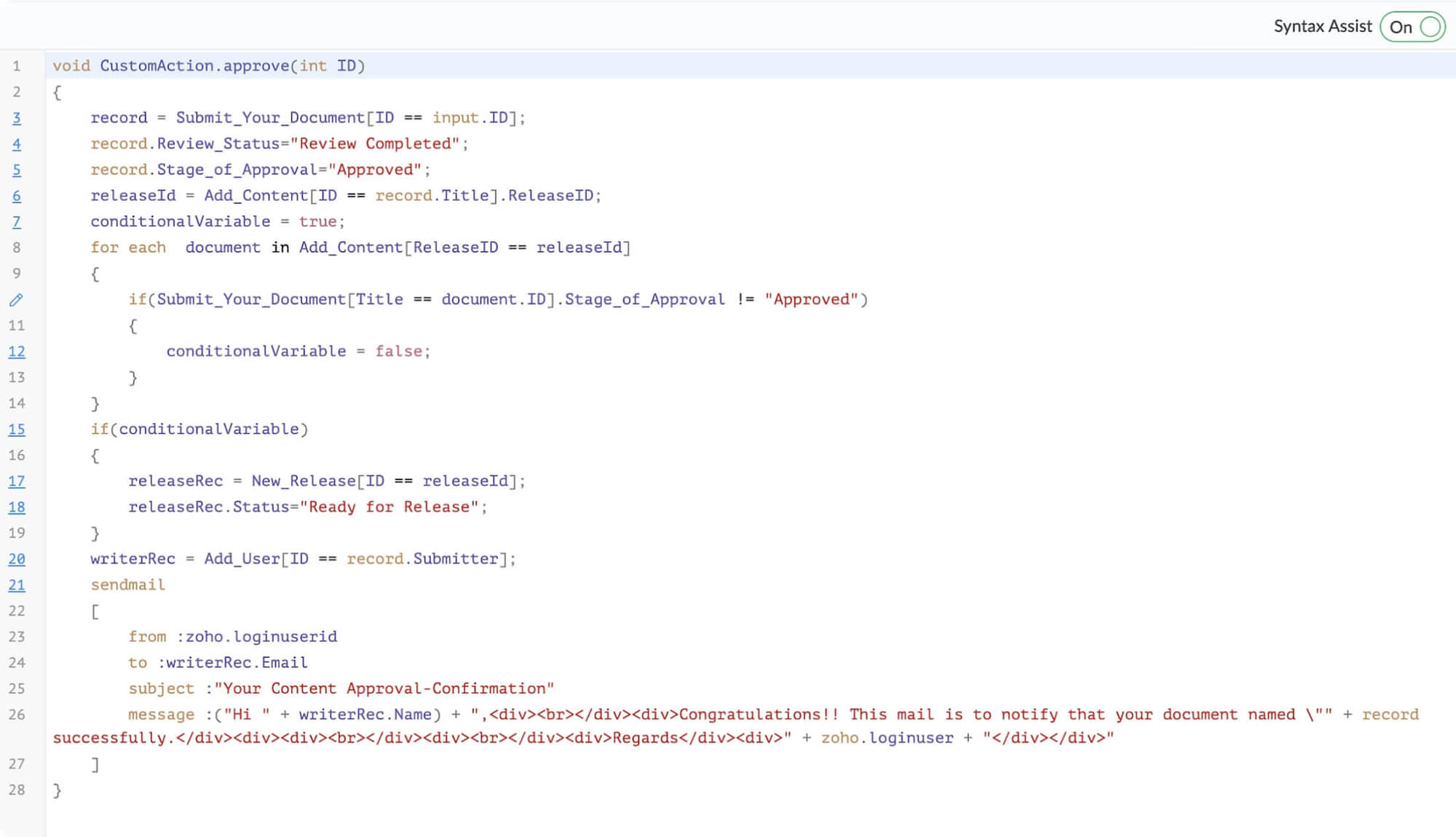The image size is (1456, 837).
Task: Click underlined line number 12
Action: pos(16,352)
